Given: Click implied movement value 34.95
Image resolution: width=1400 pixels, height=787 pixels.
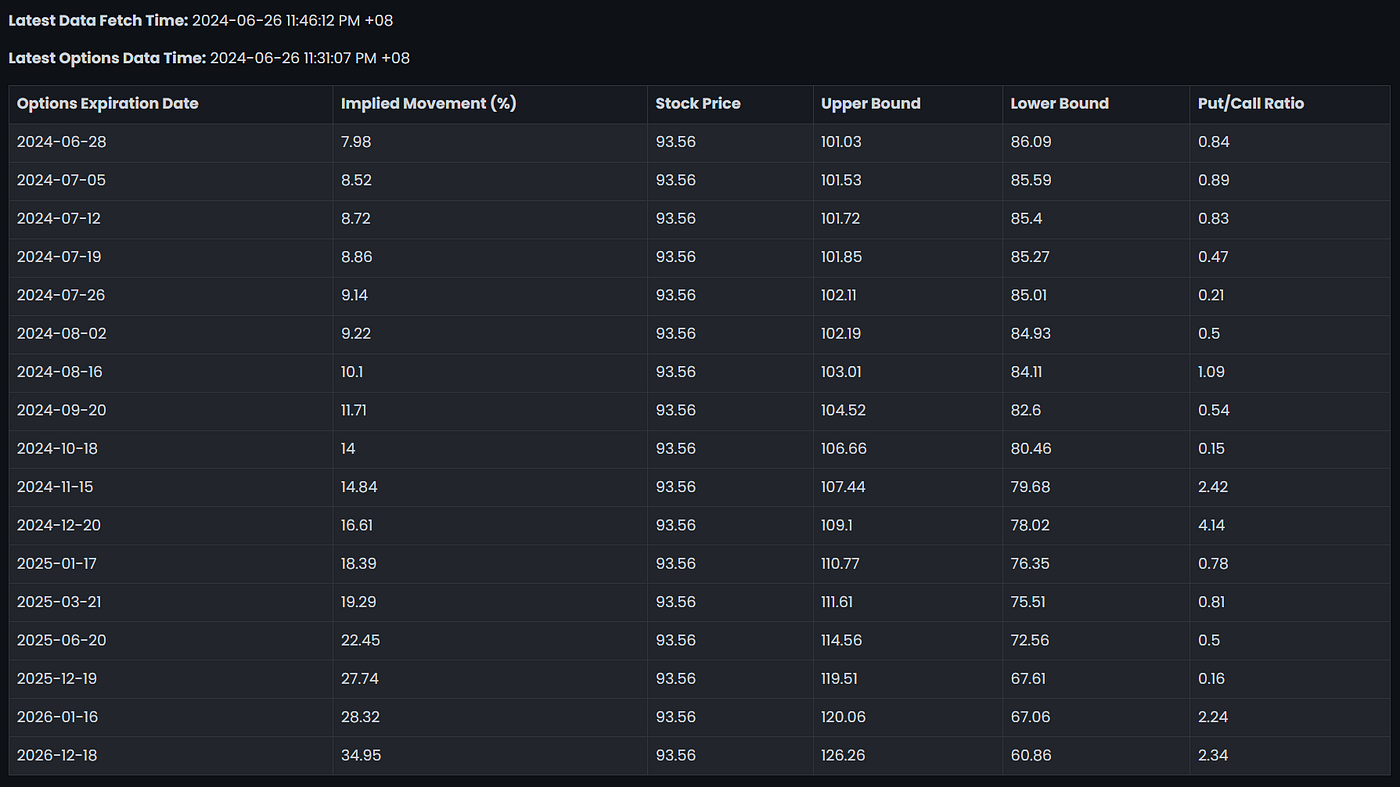Looking at the screenshot, I should click(x=361, y=755).
